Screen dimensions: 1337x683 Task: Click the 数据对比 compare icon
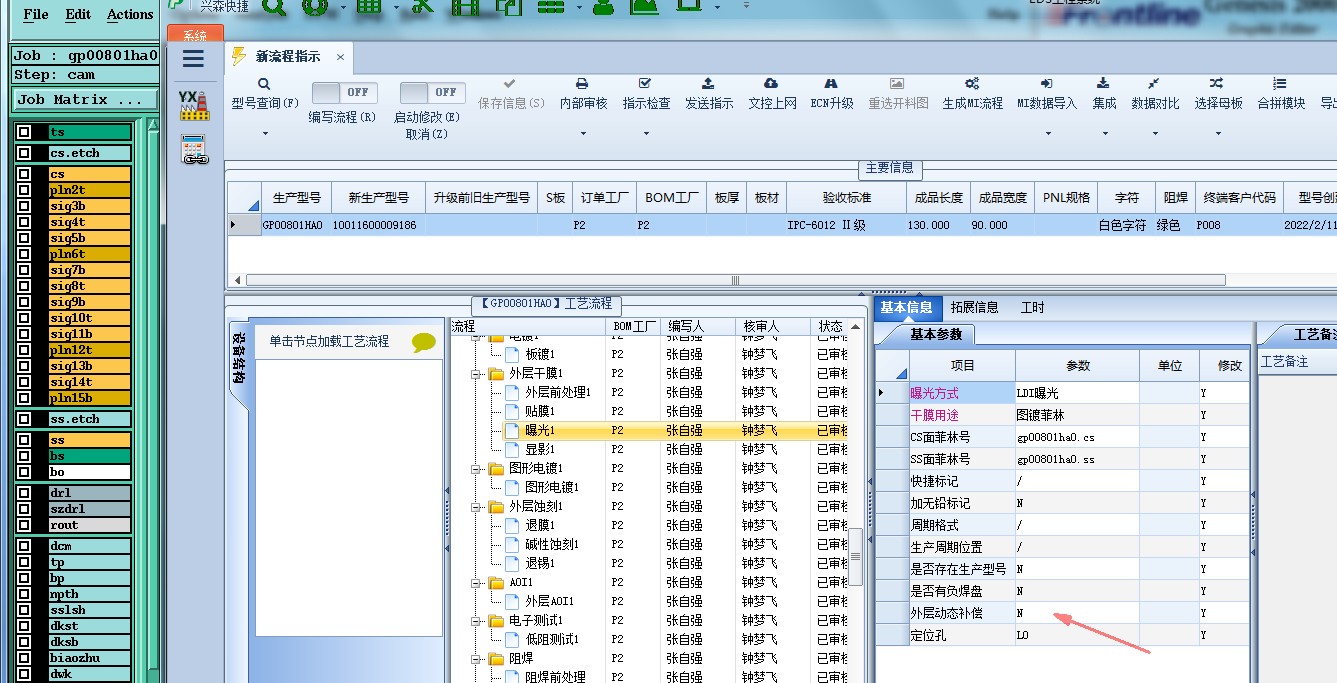click(1154, 84)
